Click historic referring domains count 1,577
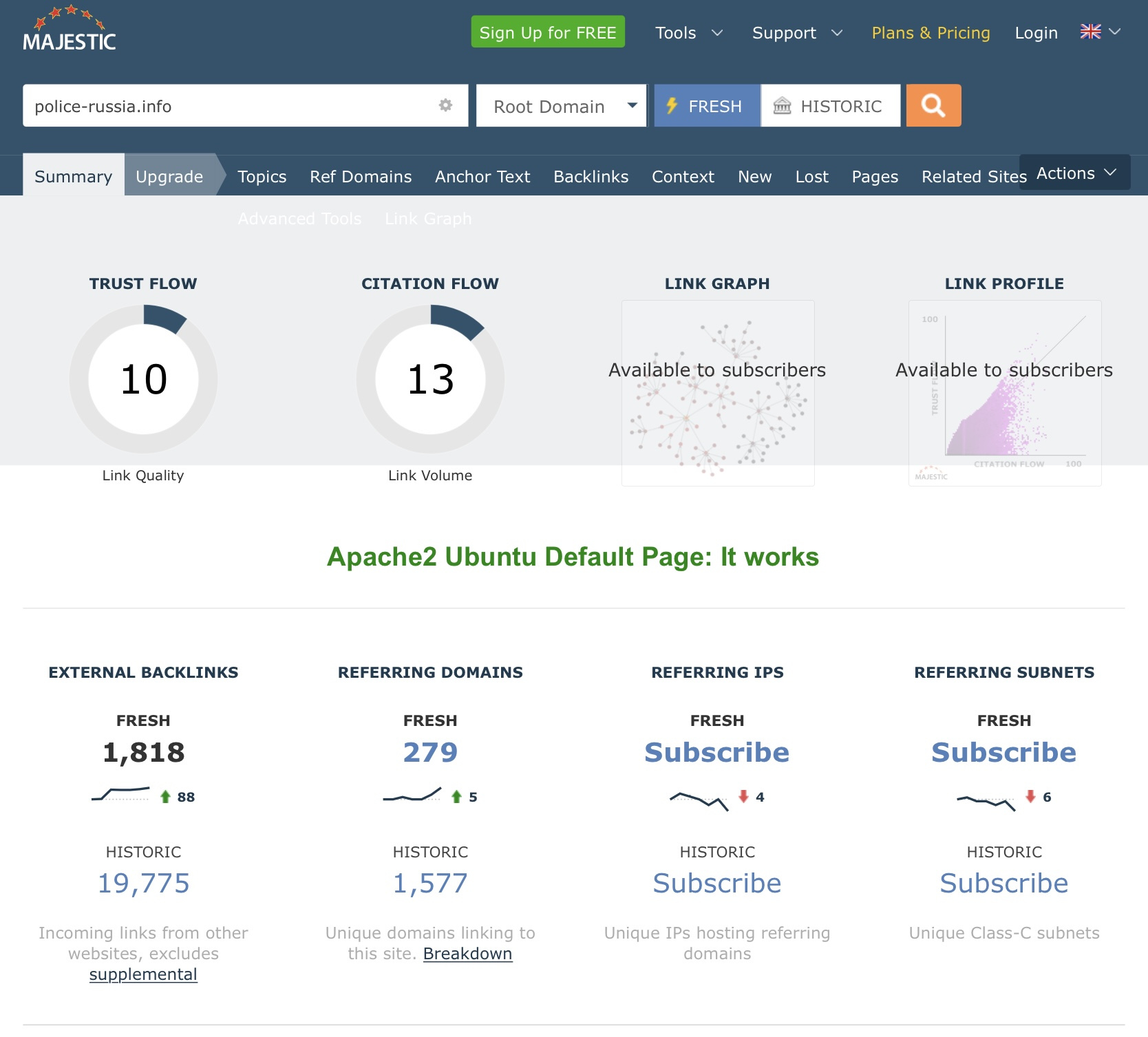Screen dimensions: 1148x1037 430,883
